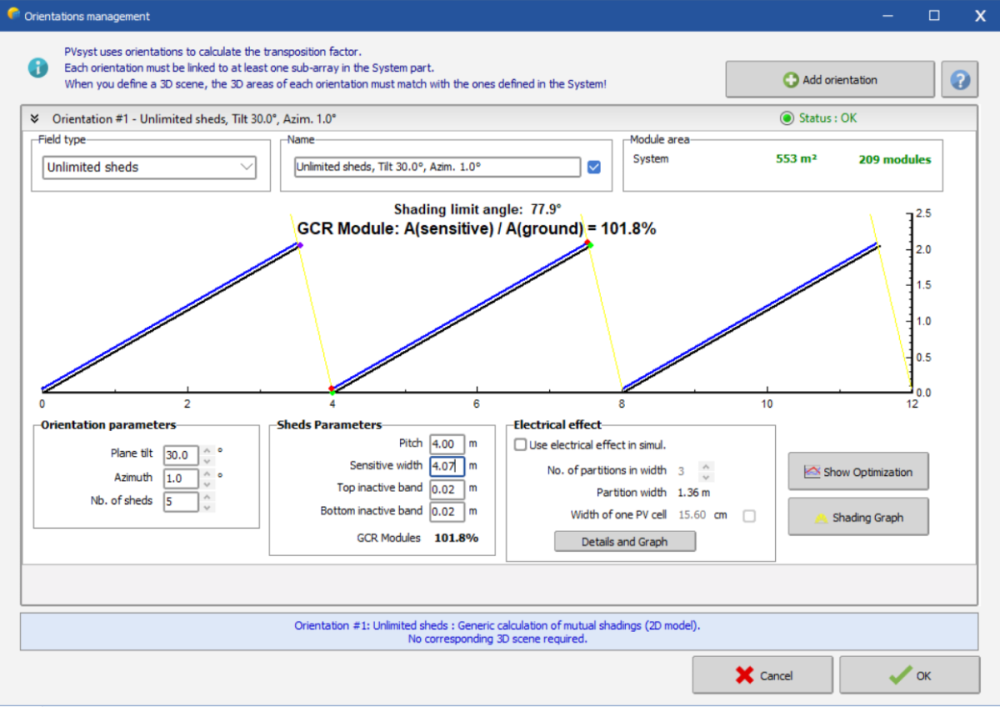Image resolution: width=1000 pixels, height=707 pixels.
Task: Click the Add orientation button
Action: point(830,79)
